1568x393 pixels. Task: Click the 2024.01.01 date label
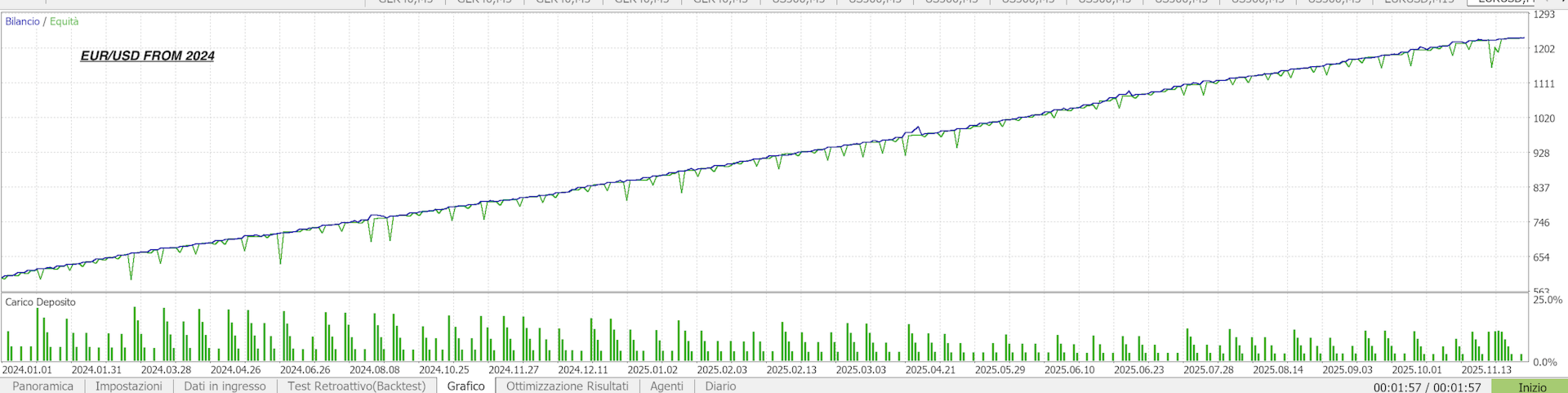click(x=27, y=370)
